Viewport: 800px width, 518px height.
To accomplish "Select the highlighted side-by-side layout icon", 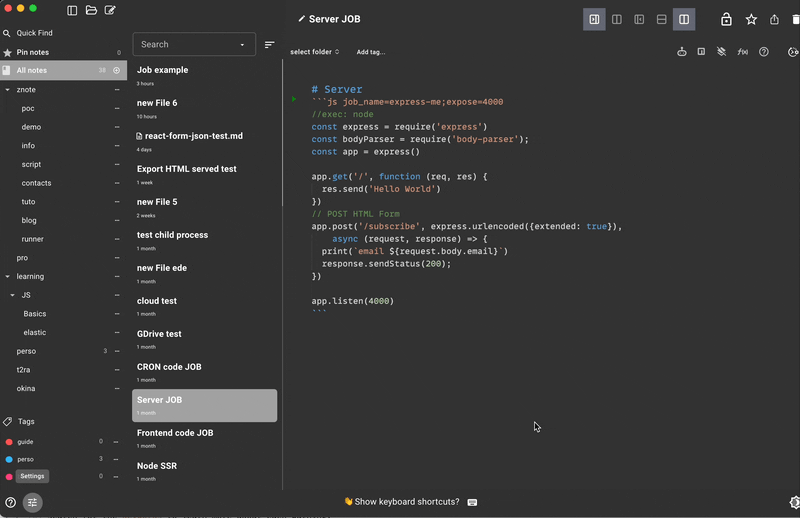I will [x=684, y=19].
